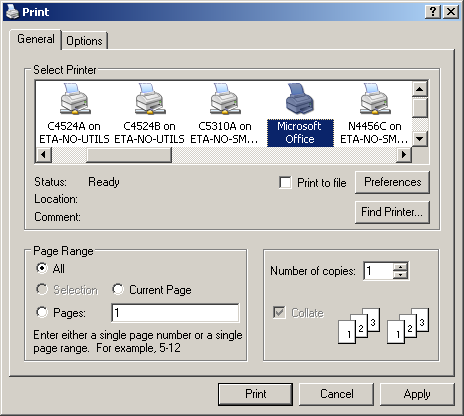464x416 pixels.
Task: Click the Ready status text
Action: coord(104,182)
